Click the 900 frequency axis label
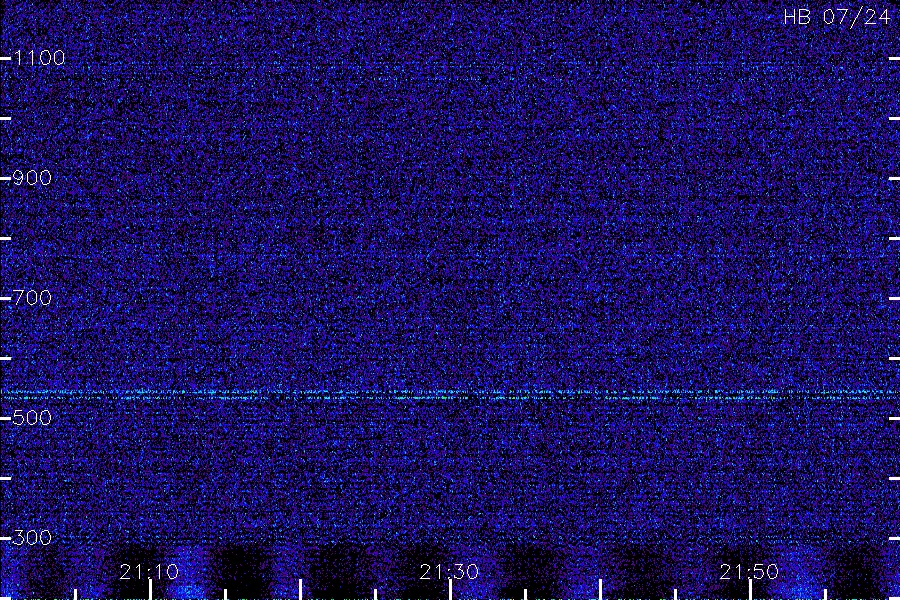 pos(32,178)
